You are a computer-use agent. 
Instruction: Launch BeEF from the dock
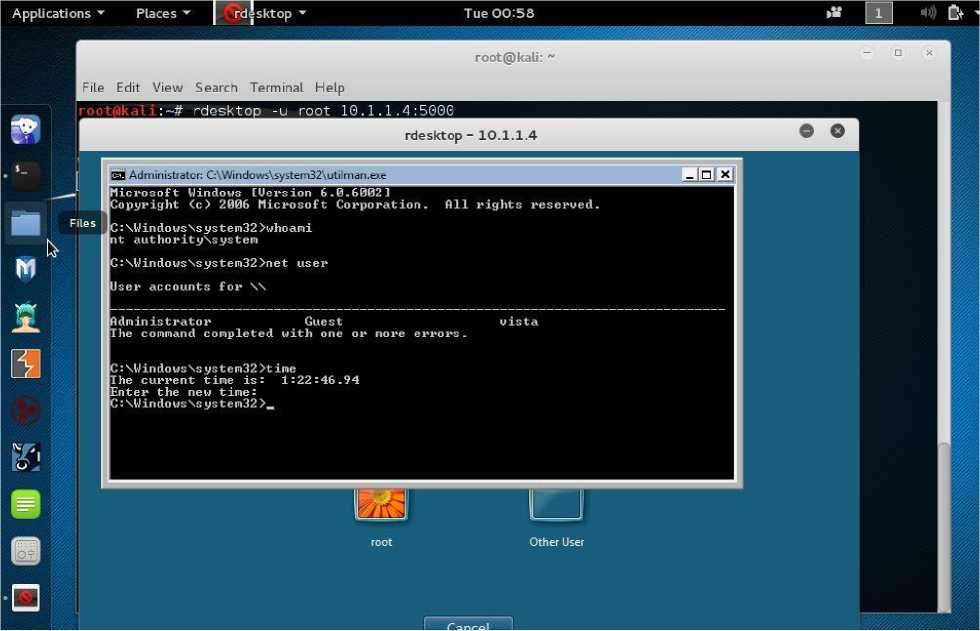click(26, 457)
